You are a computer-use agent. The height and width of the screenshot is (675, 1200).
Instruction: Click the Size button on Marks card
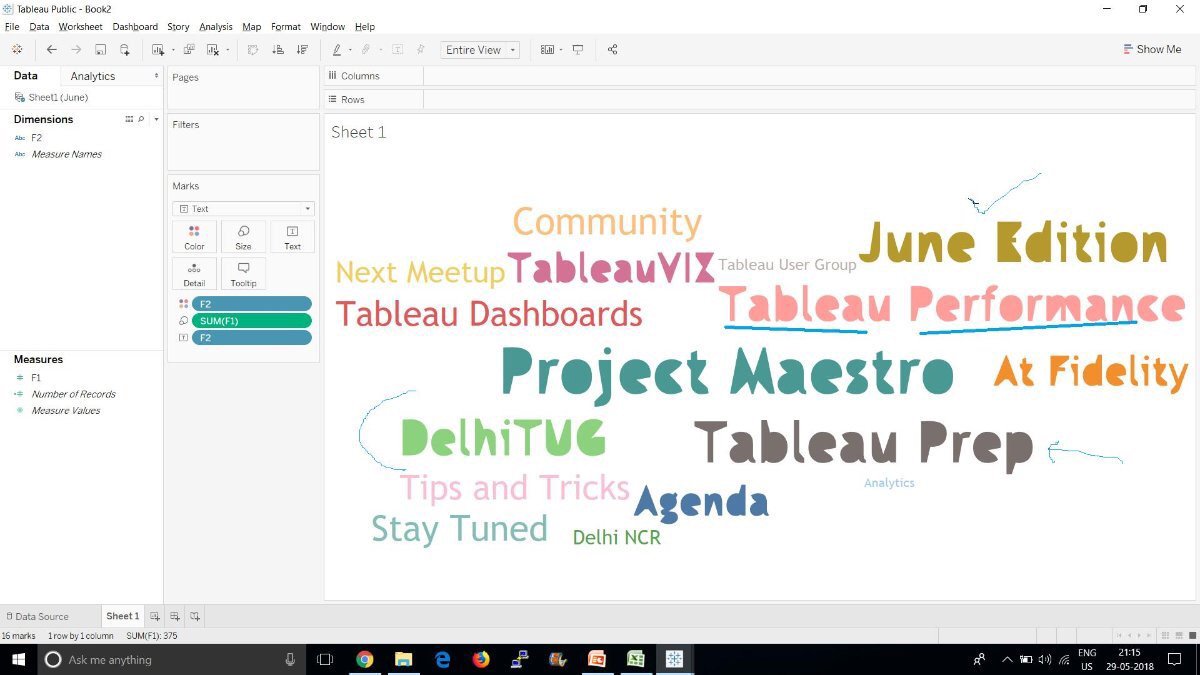(243, 237)
